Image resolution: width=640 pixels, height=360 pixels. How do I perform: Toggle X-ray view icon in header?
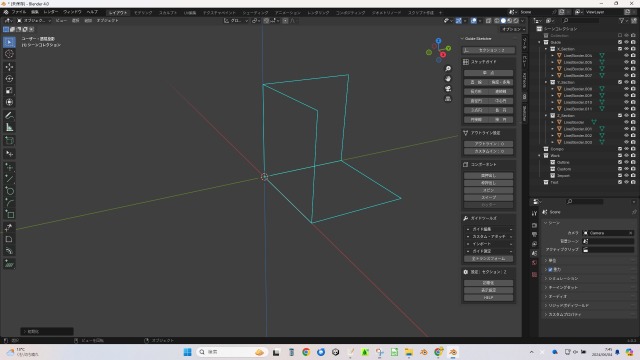(x=489, y=20)
